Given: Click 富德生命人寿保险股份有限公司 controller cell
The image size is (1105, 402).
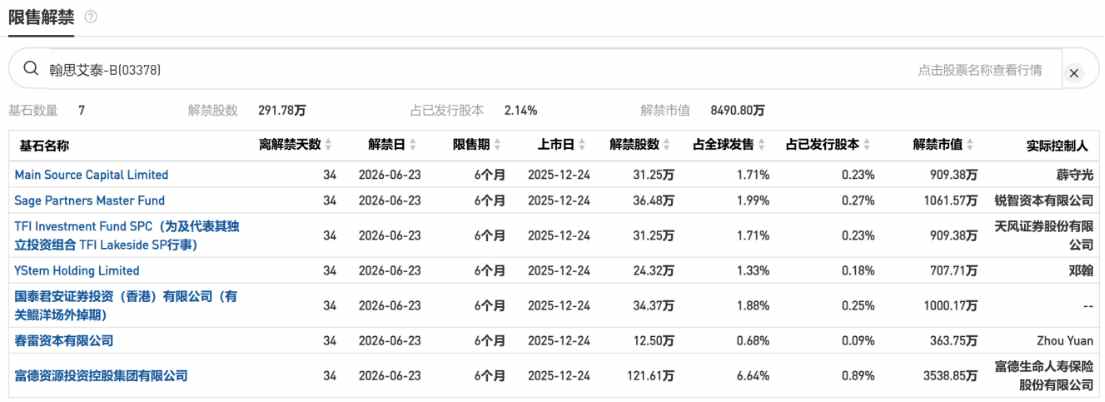Looking at the screenshot, I should pos(1043,375).
